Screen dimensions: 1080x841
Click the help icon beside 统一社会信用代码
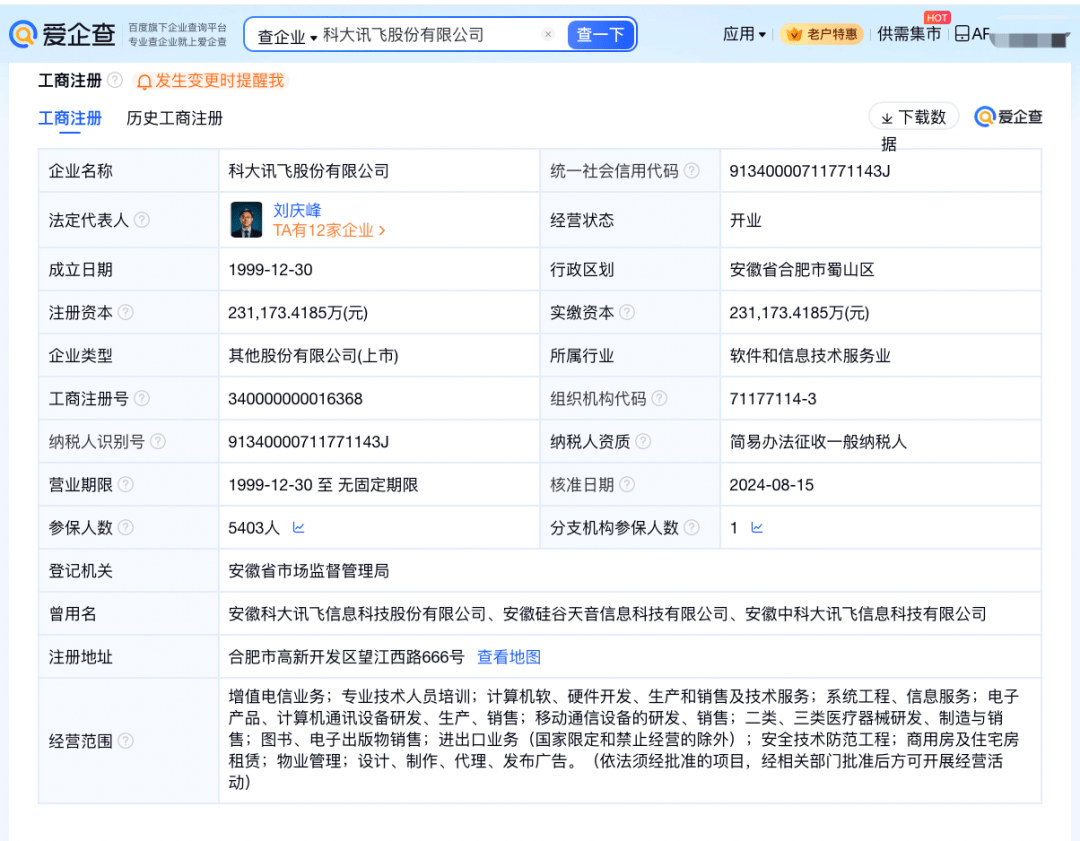coord(692,171)
